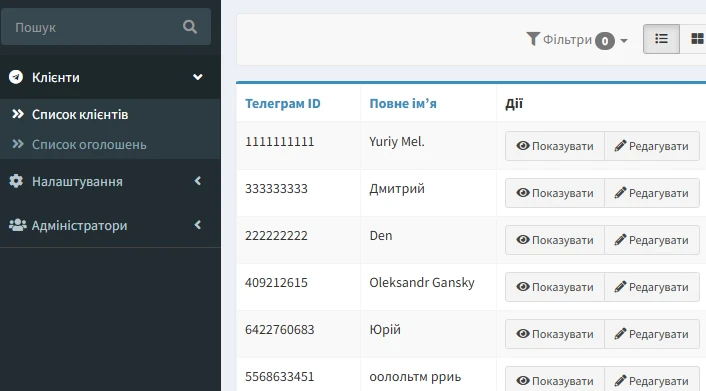The height and width of the screenshot is (391, 706).
Task: Click the Адміністратори users icon
Action: pyautogui.click(x=18, y=225)
